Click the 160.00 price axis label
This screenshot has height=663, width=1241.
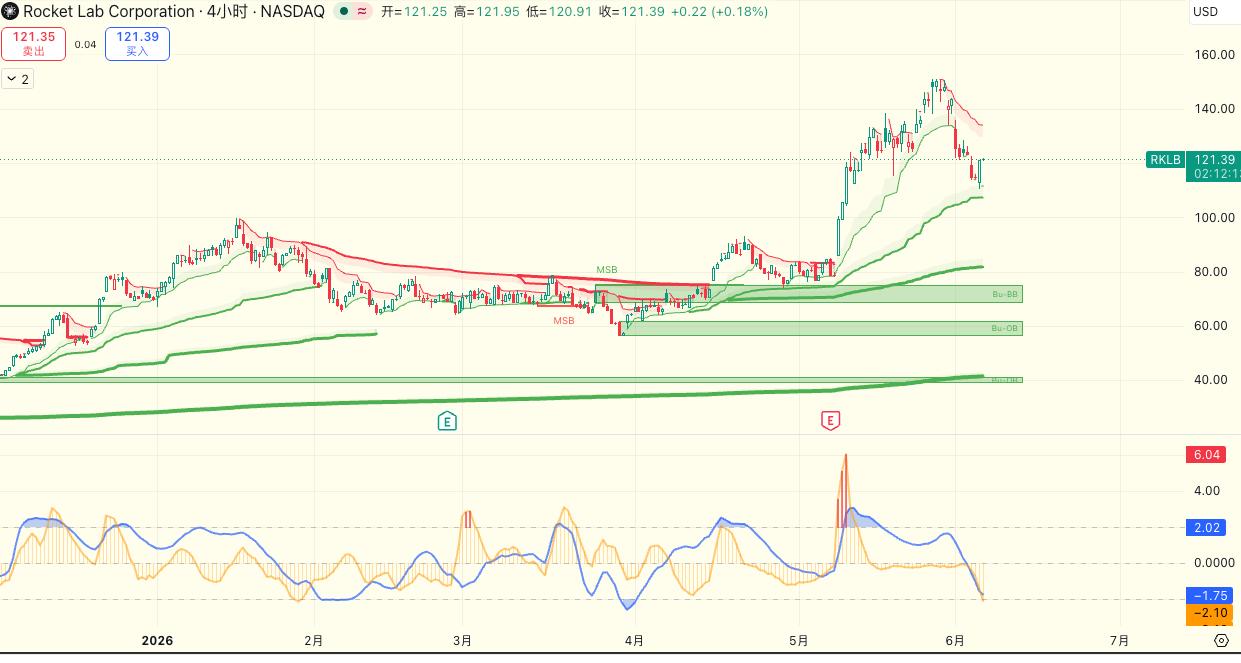point(1215,55)
